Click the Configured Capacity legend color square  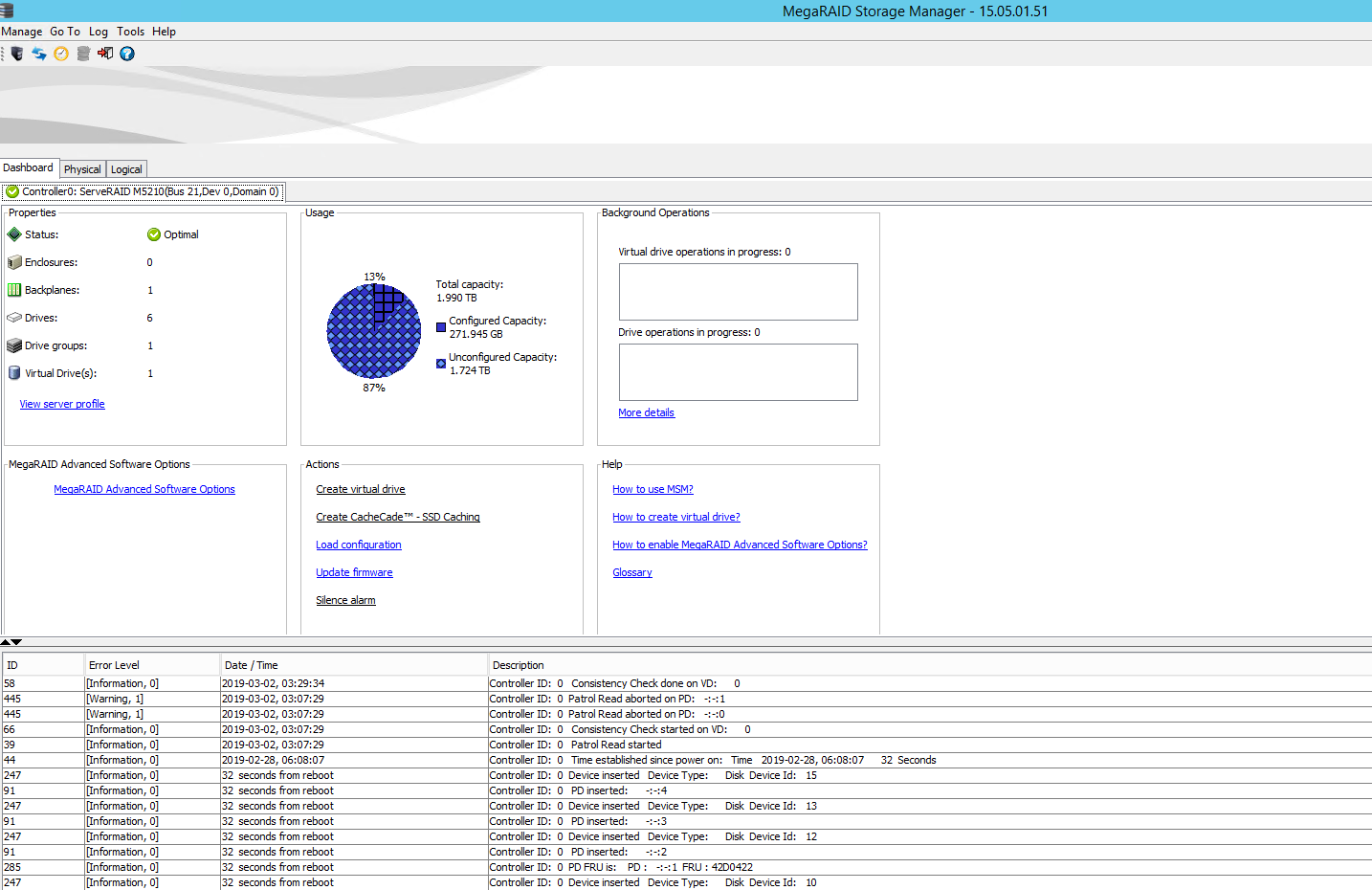click(441, 327)
